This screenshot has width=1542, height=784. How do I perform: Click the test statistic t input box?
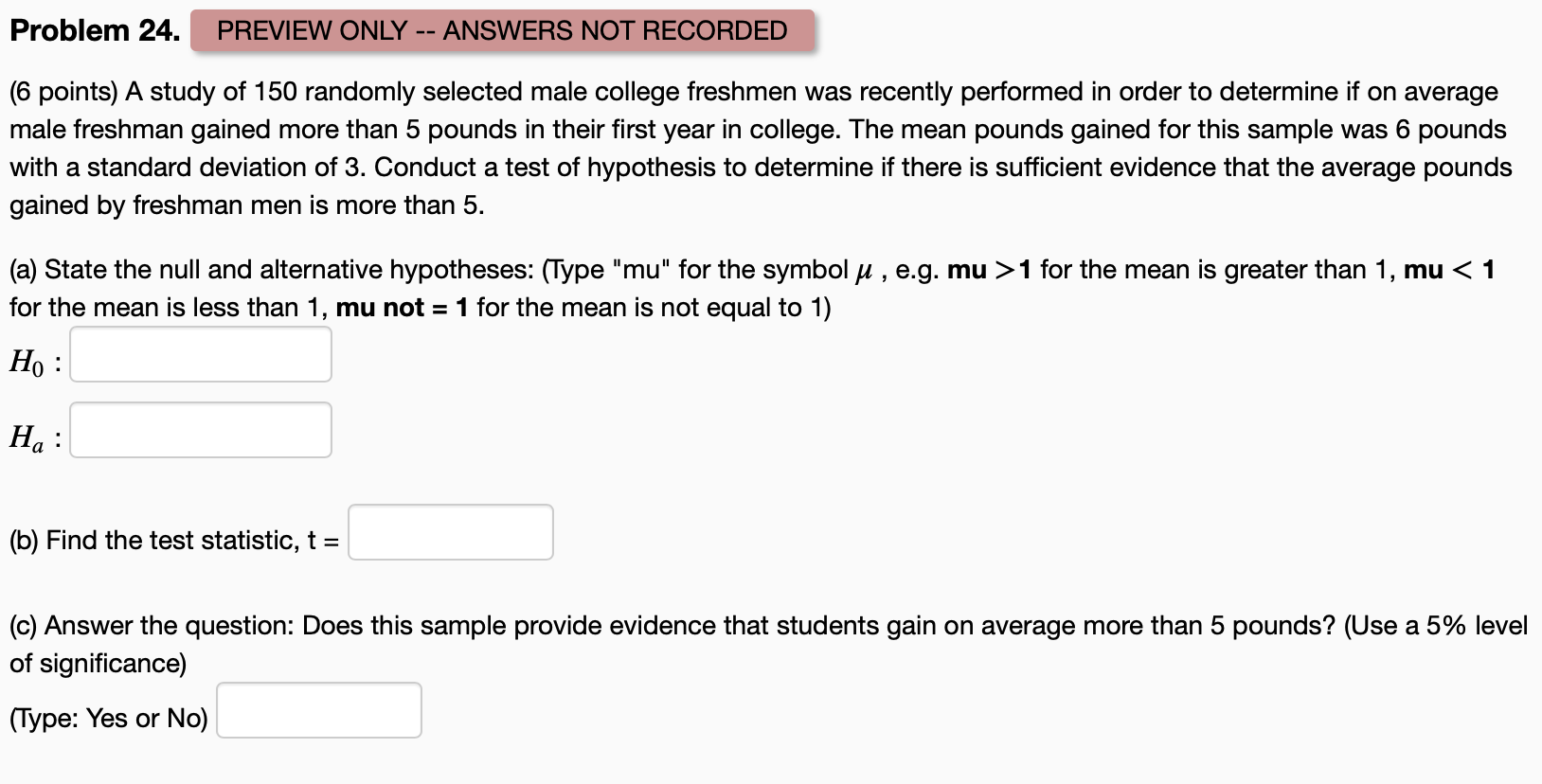pyautogui.click(x=450, y=532)
